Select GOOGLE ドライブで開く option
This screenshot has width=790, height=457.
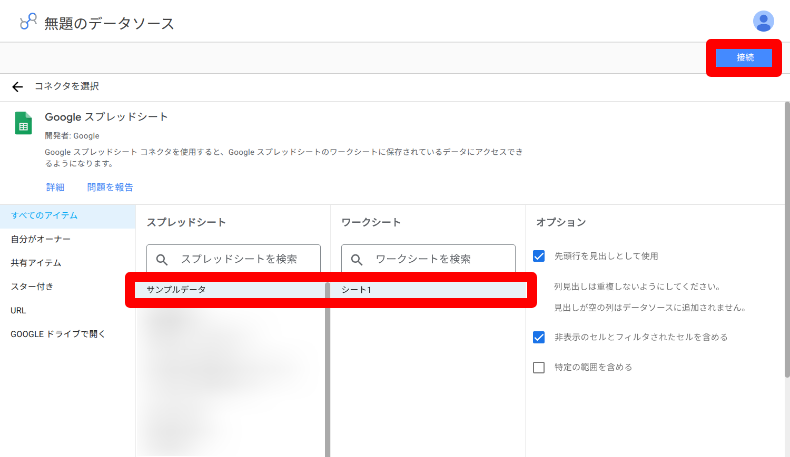[68, 334]
